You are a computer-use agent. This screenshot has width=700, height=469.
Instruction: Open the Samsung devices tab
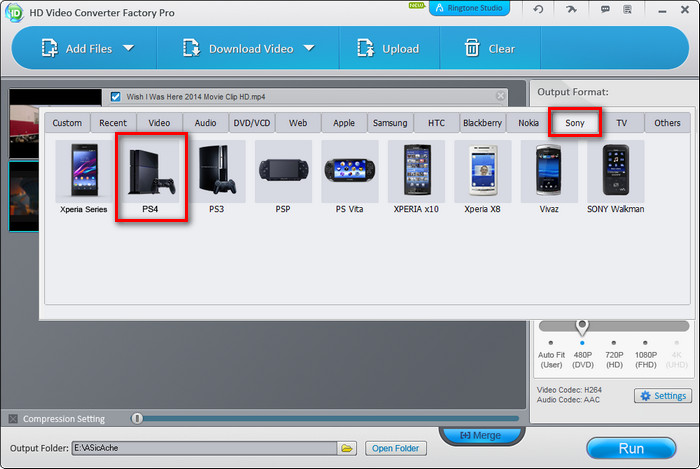click(x=389, y=123)
